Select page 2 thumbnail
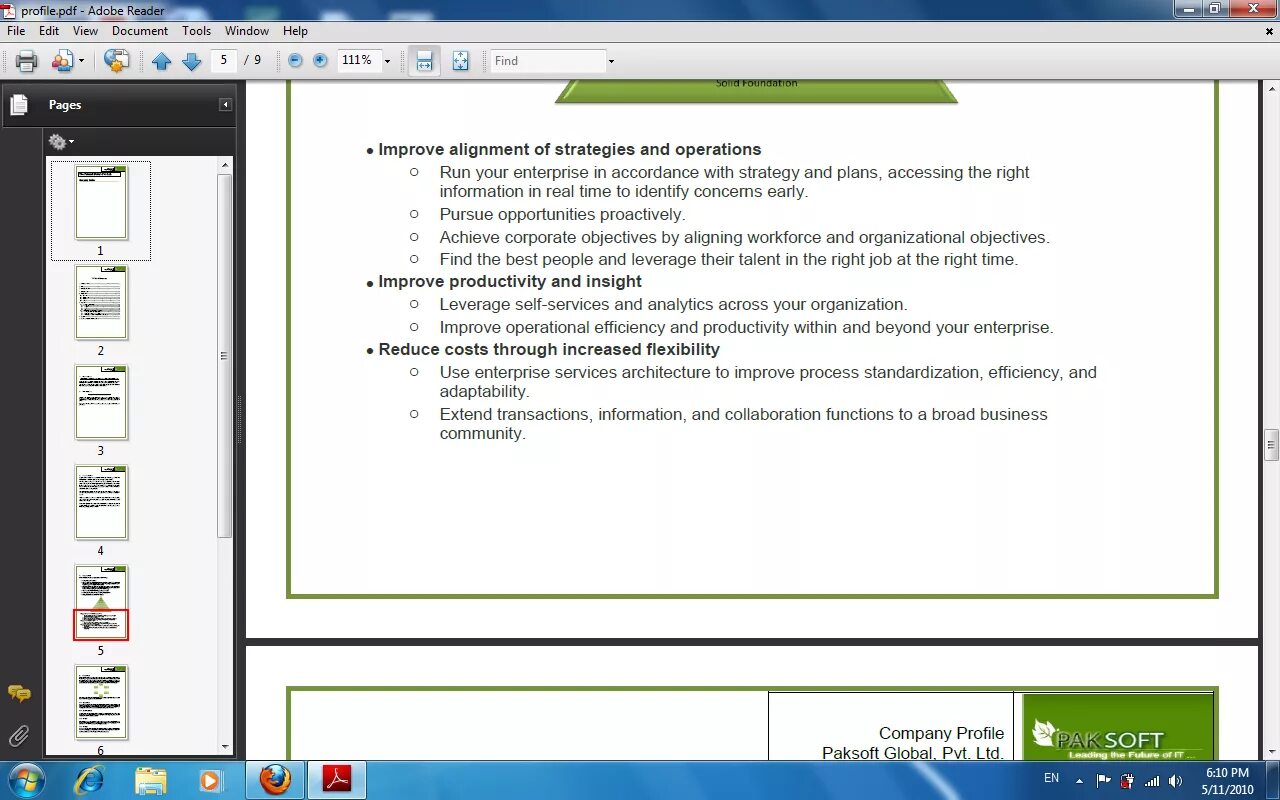 (x=101, y=303)
